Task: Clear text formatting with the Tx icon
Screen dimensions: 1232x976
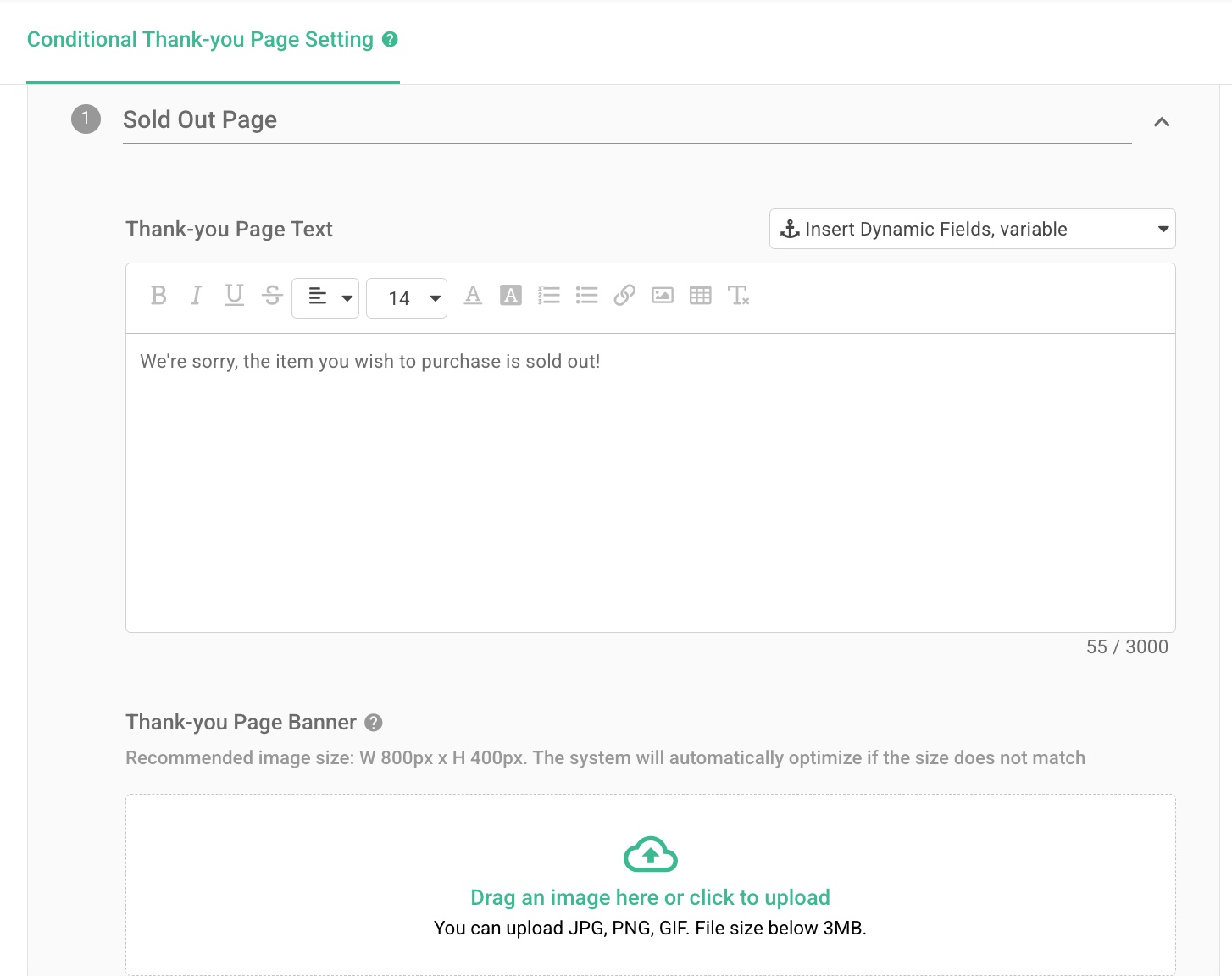Action: pyautogui.click(x=738, y=296)
